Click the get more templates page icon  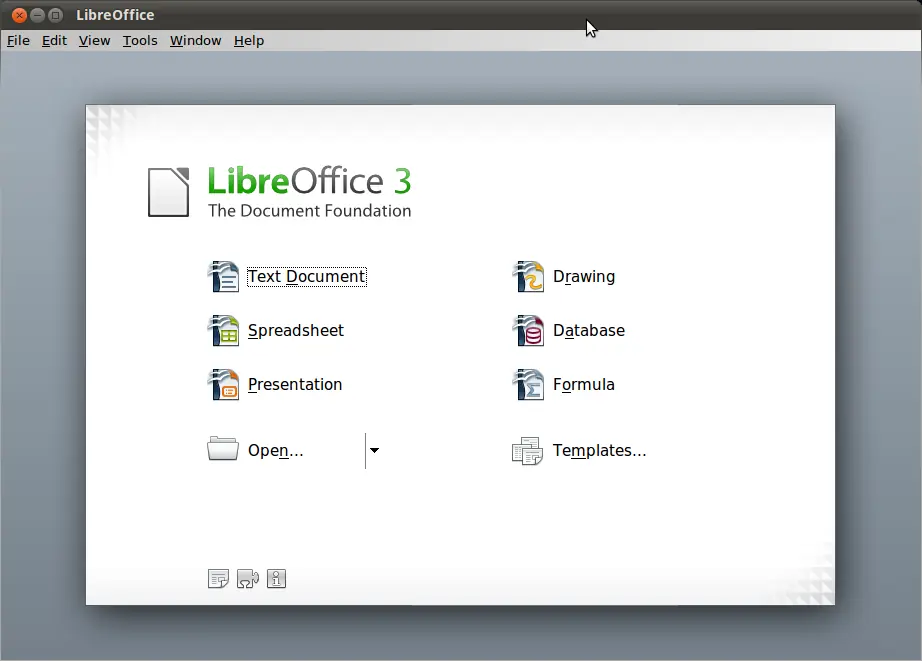point(218,579)
